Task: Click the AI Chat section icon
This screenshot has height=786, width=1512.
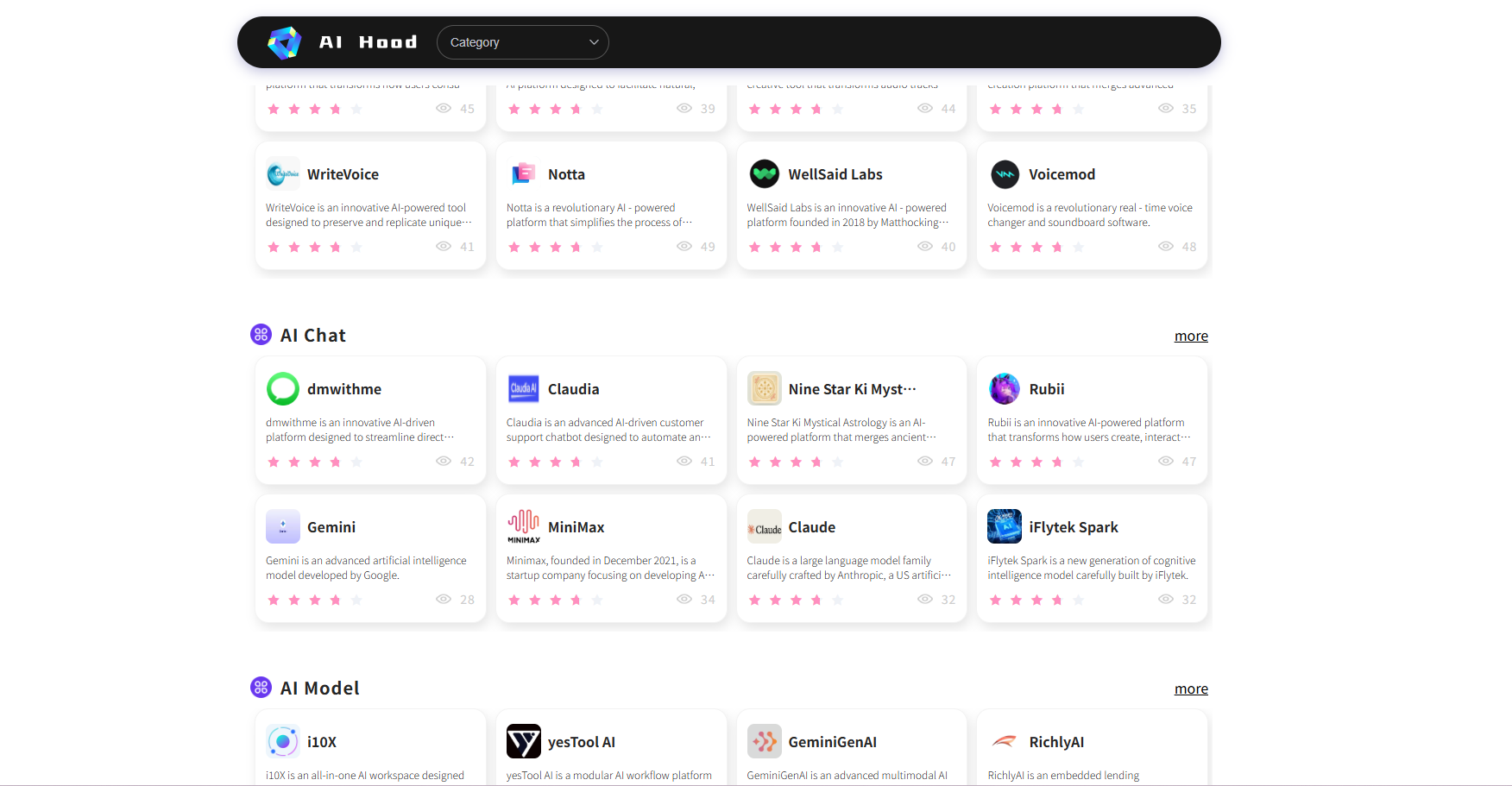Action: tap(261, 334)
